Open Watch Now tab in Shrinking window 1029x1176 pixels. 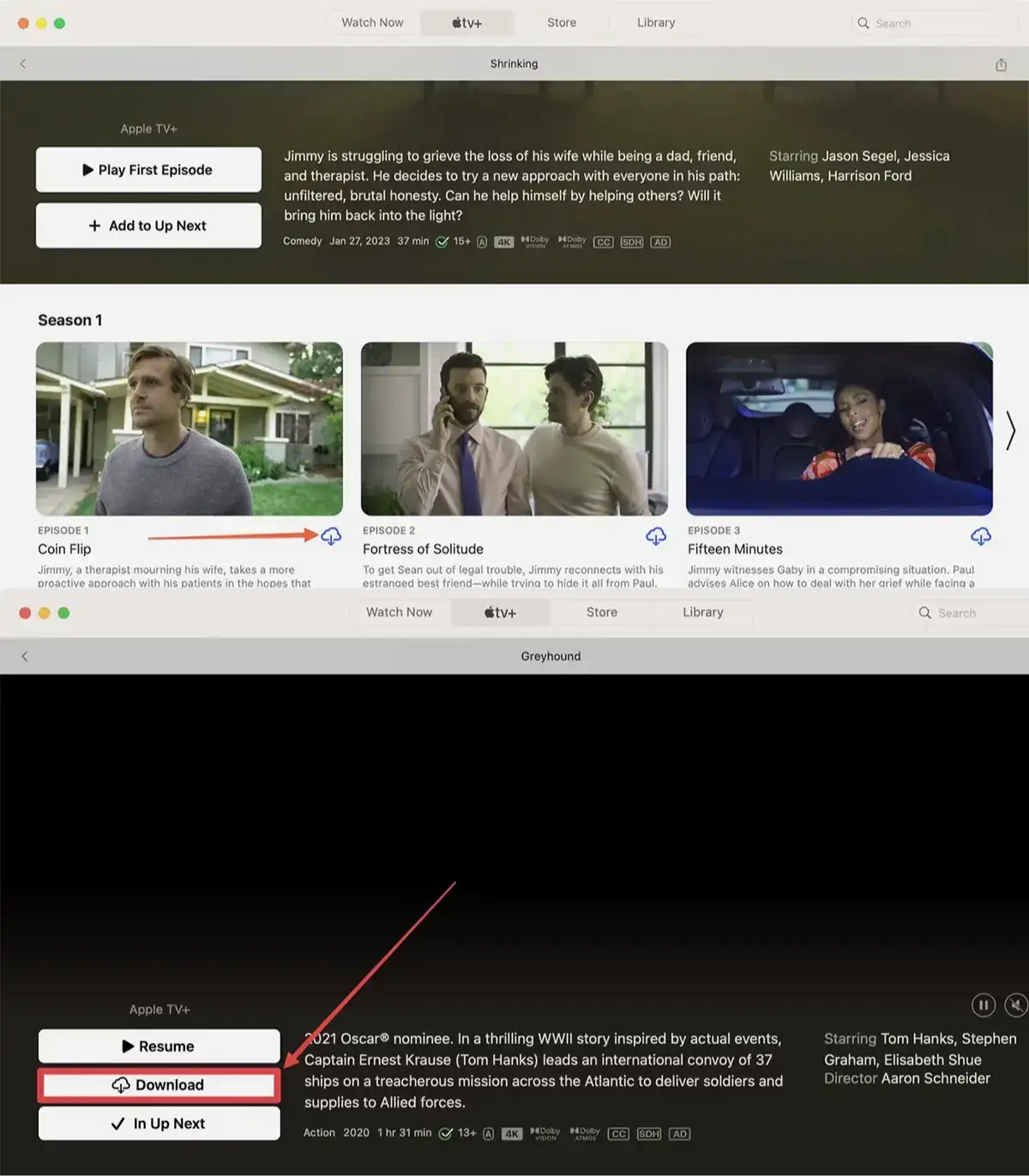[x=372, y=22]
